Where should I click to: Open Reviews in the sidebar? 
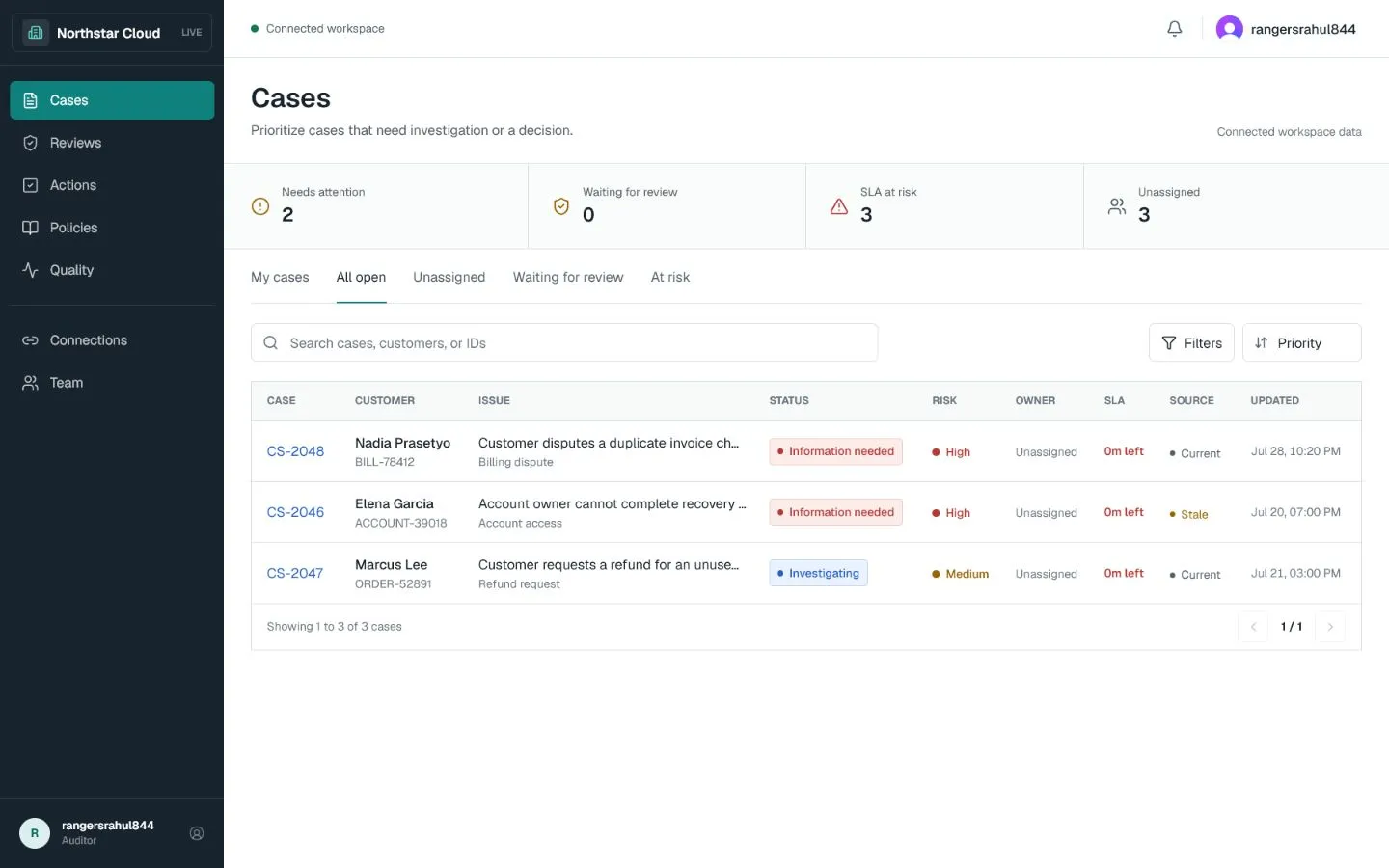click(112, 143)
